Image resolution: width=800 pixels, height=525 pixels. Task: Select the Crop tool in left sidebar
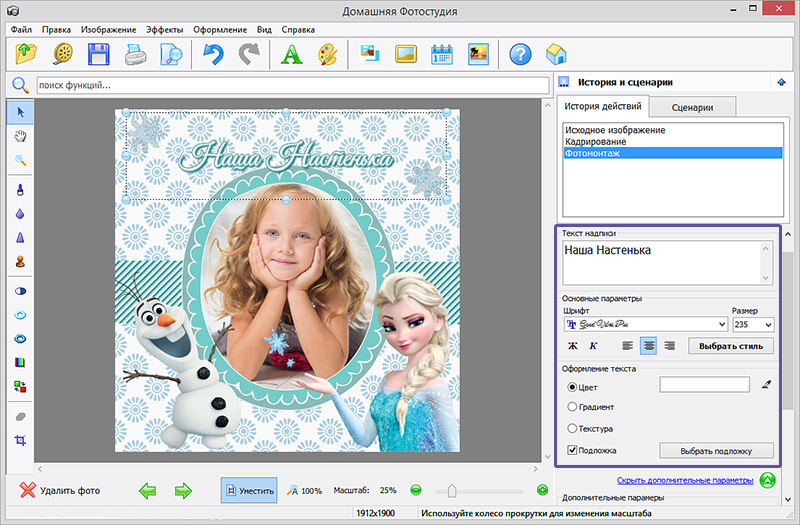20,441
